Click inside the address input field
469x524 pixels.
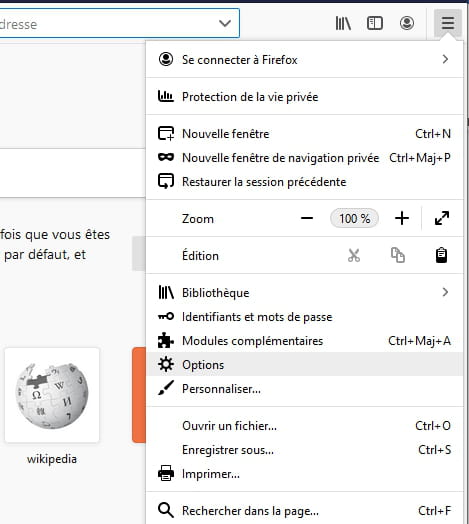point(107,23)
